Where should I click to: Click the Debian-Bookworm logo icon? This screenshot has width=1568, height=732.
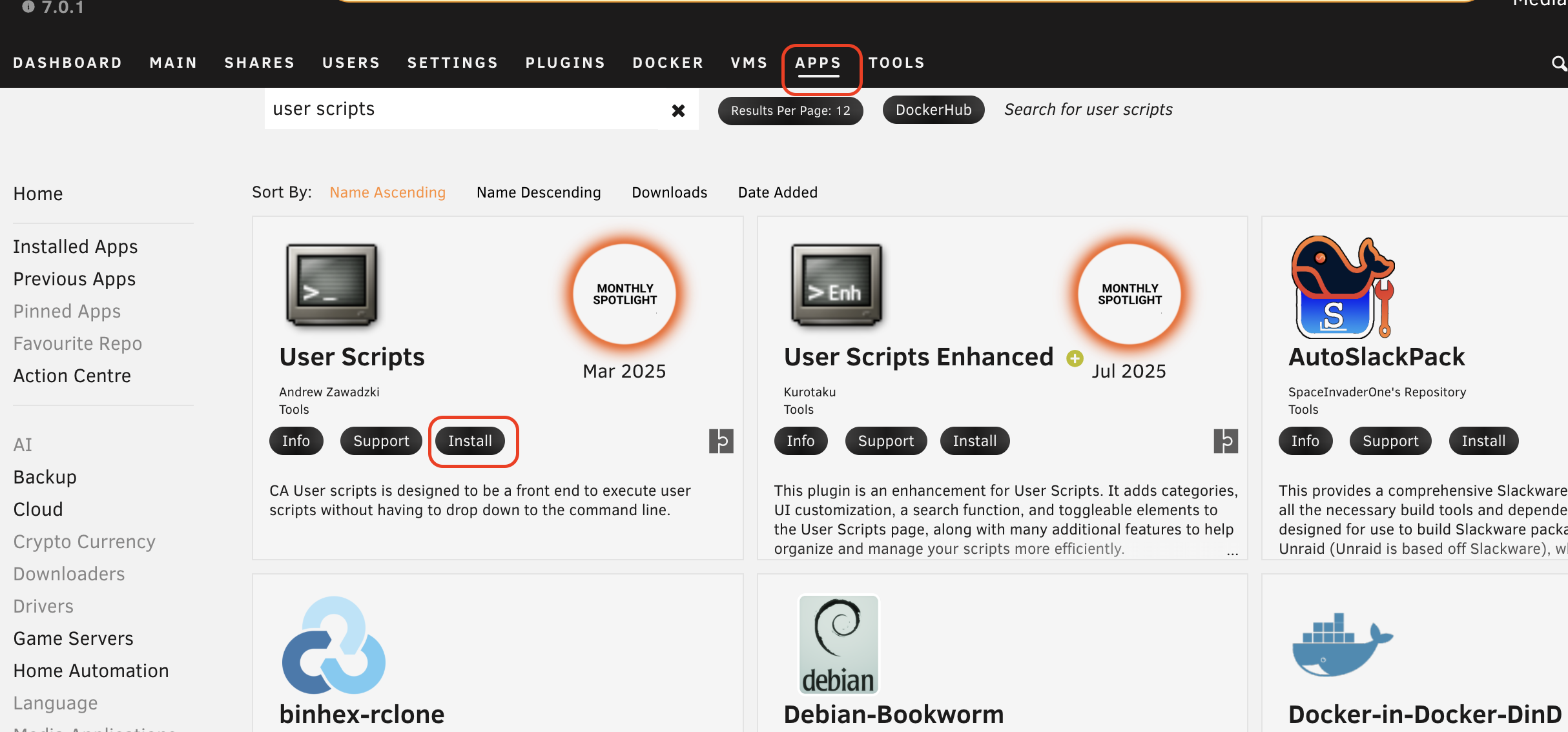(839, 644)
